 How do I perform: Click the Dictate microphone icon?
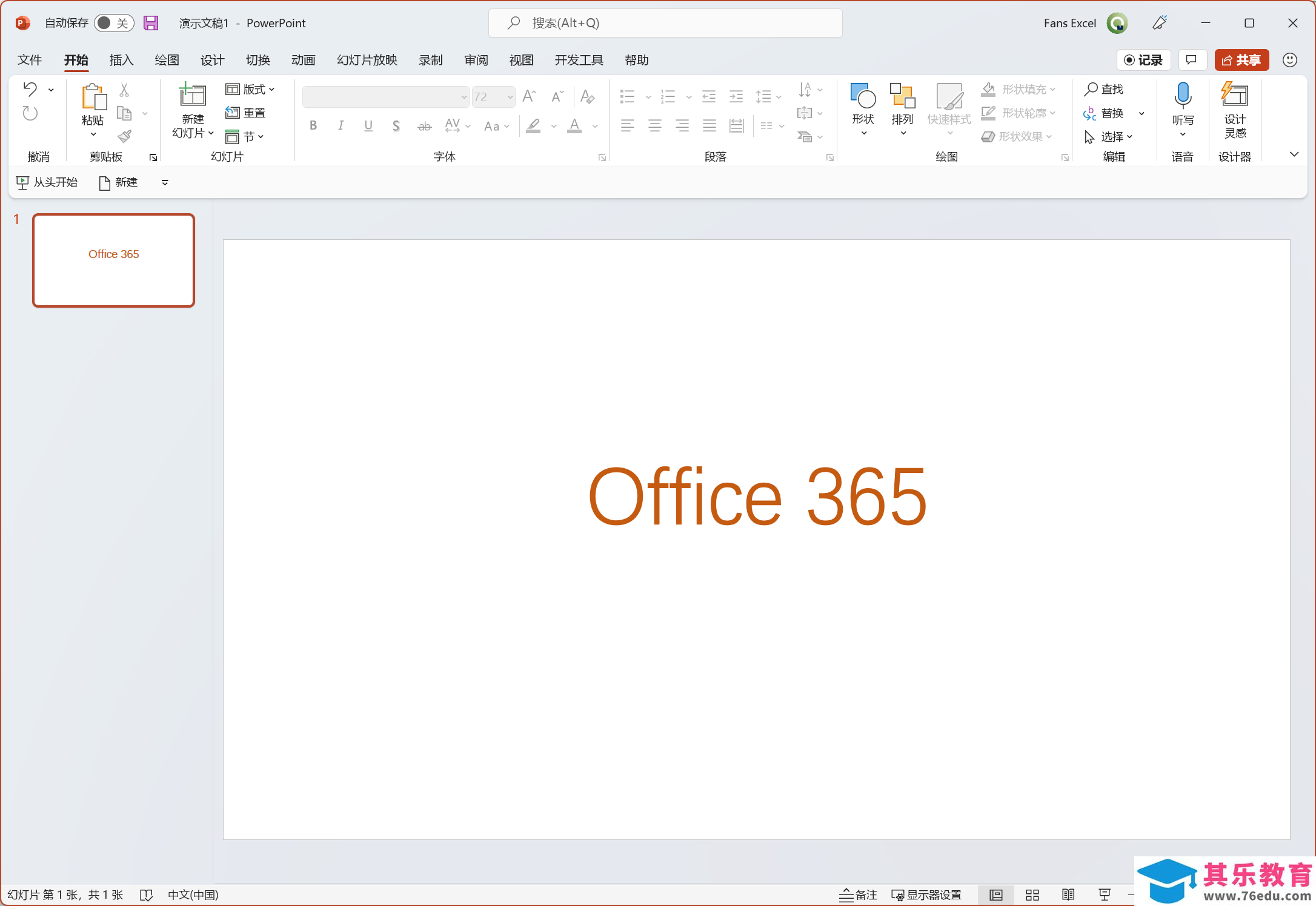[1183, 96]
